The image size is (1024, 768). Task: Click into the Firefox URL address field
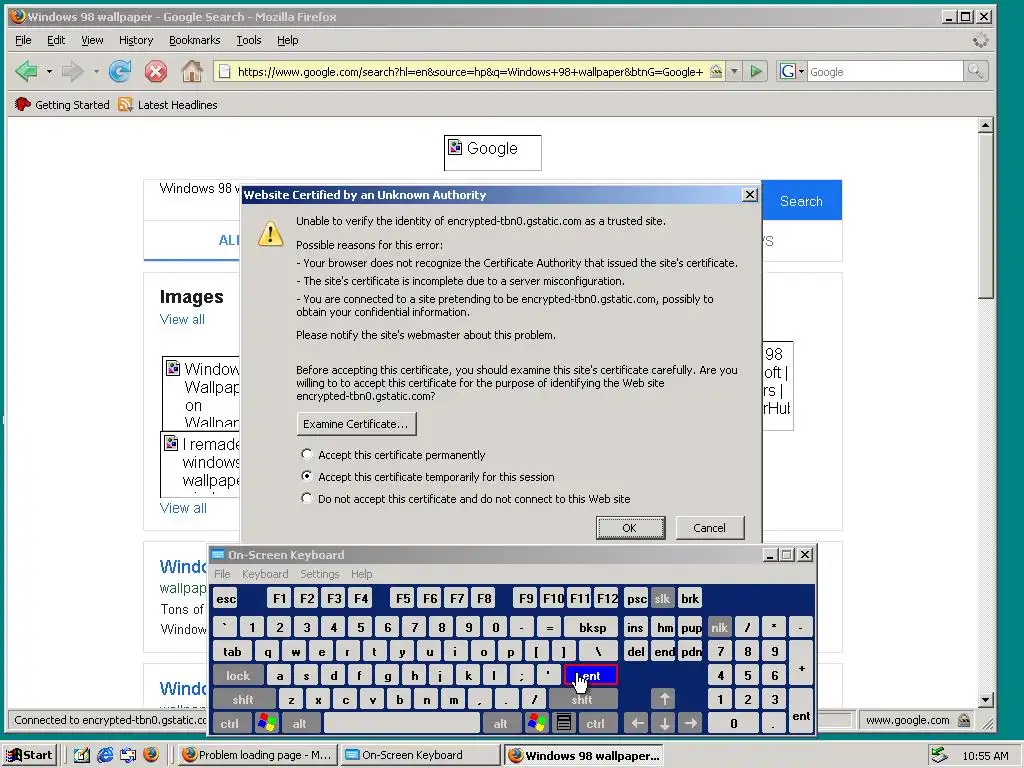click(470, 72)
